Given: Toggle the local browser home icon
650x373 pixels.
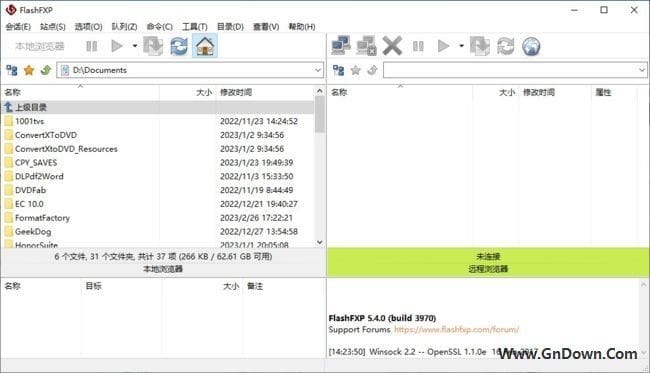Looking at the screenshot, I should tap(205, 46).
